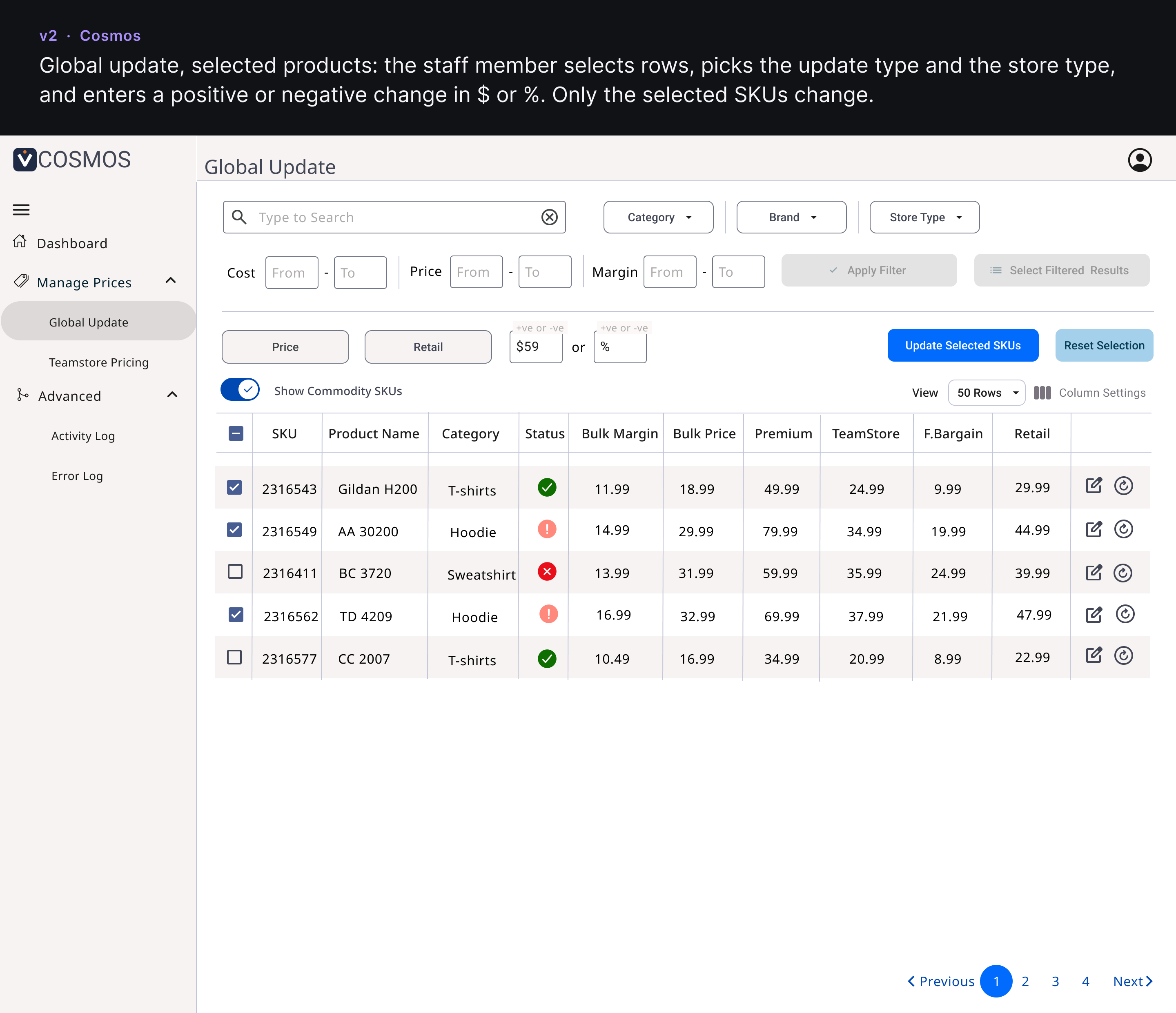Click the Cost From input
This screenshot has height=1013, width=1176.
(292, 272)
